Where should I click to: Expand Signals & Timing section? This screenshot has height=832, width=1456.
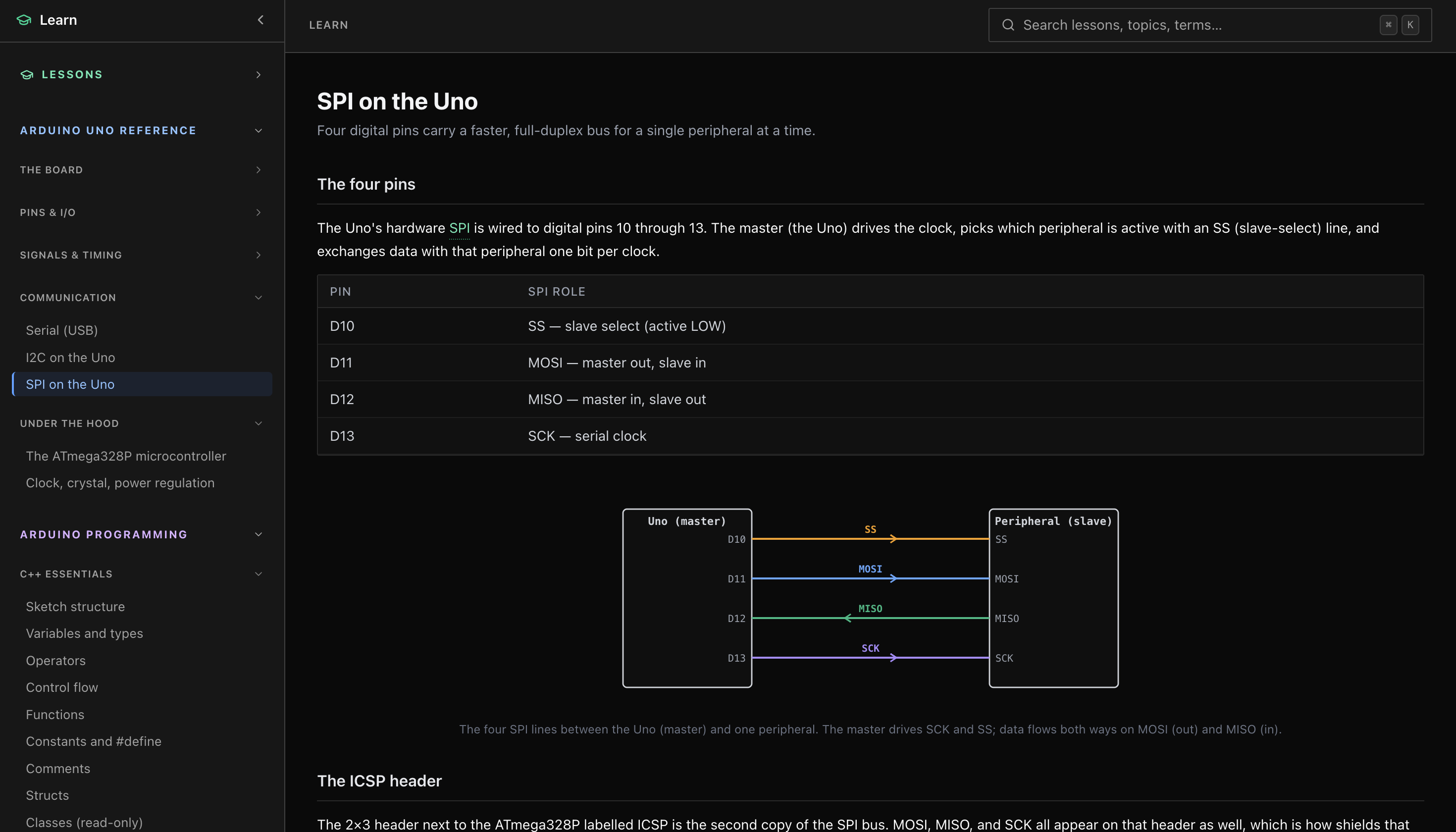(259, 255)
